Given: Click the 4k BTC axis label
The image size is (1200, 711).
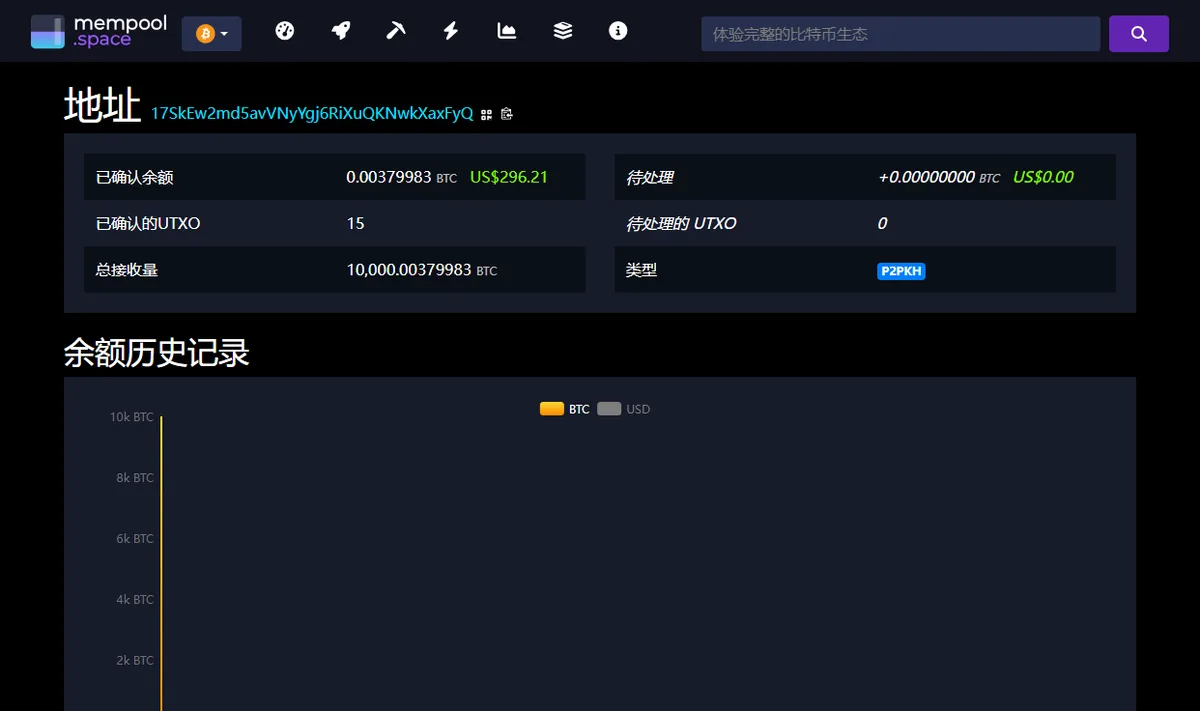Looking at the screenshot, I should pyautogui.click(x=135, y=600).
